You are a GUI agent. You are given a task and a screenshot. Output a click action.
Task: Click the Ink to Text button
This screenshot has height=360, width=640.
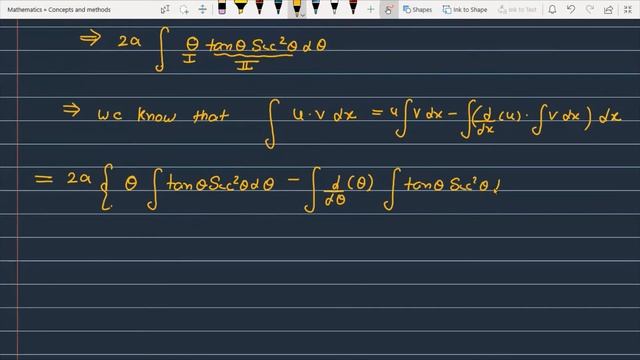517,9
